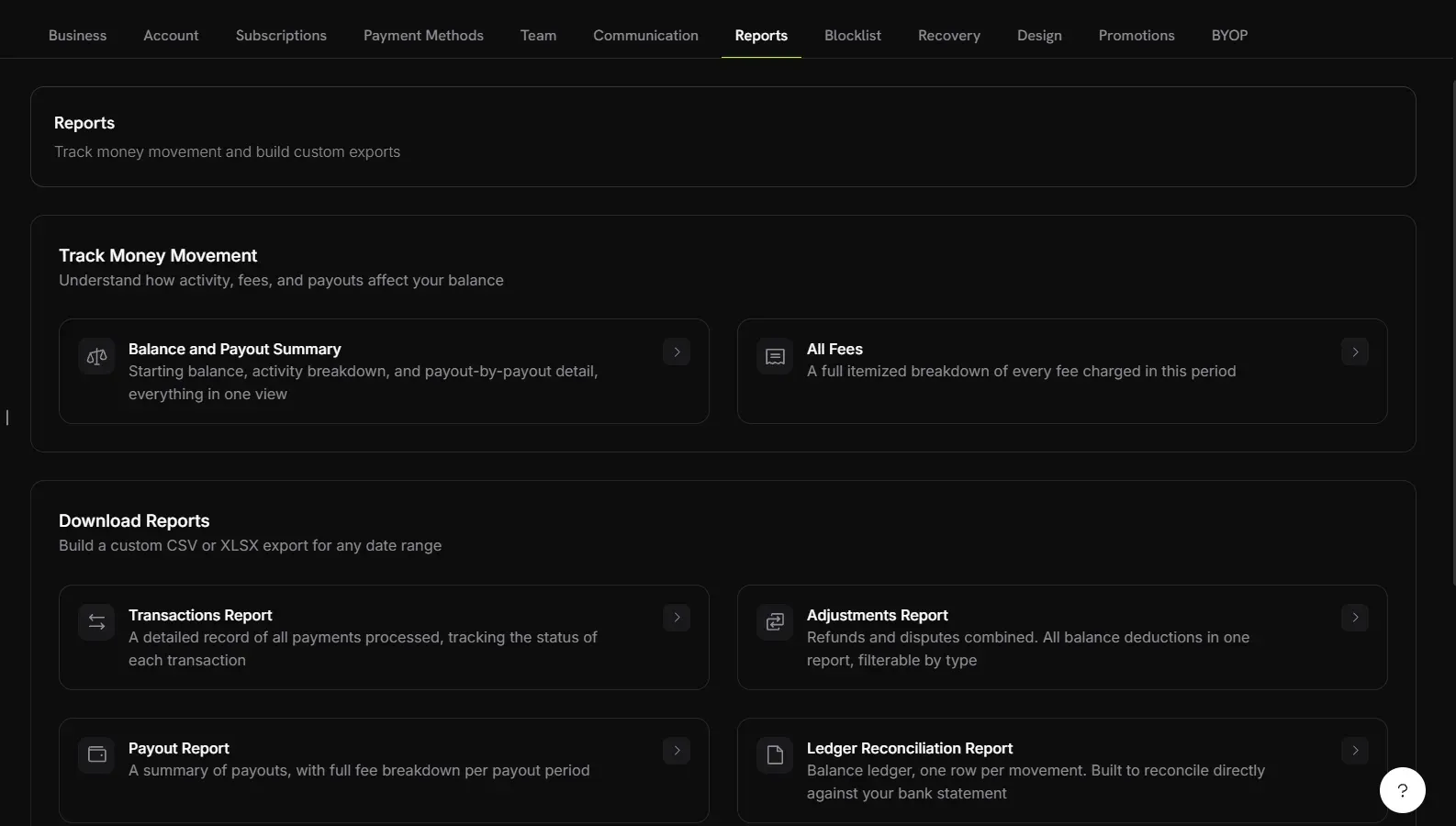Click the wallet icon on Payout Report
This screenshot has width=1456, height=826.
[x=96, y=755]
